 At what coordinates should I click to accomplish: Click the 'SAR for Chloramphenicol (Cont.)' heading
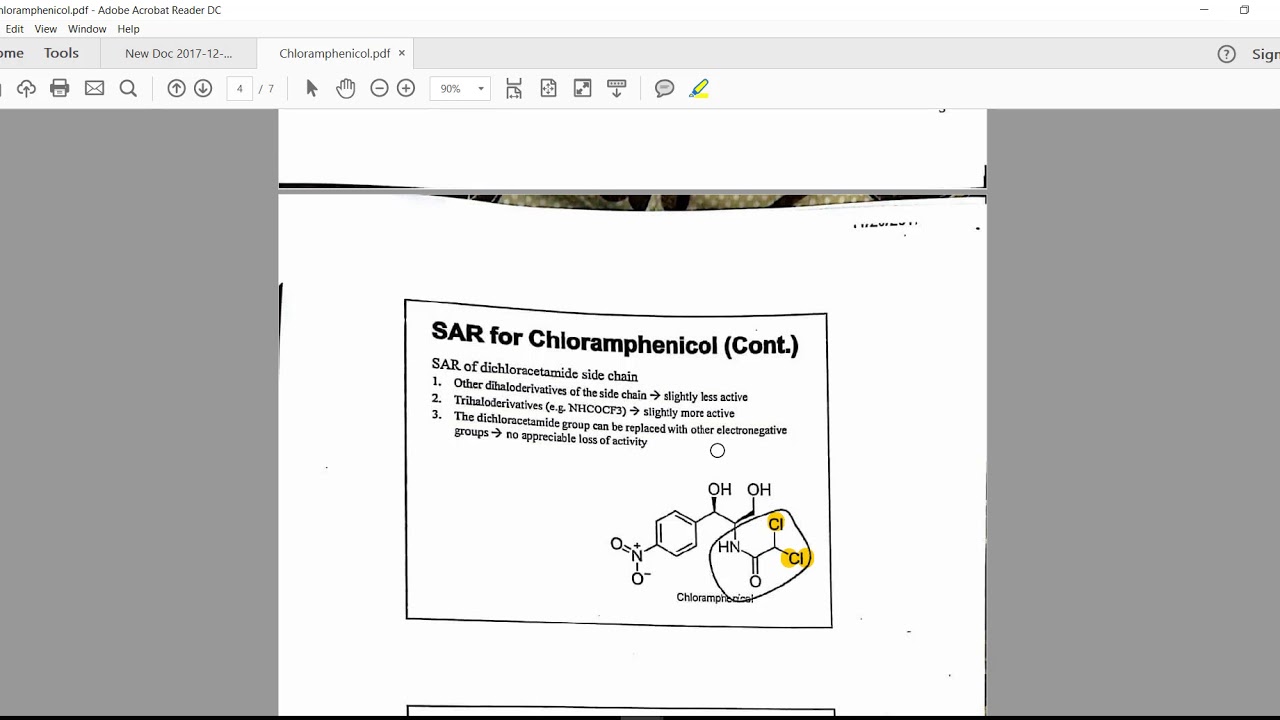[614, 339]
